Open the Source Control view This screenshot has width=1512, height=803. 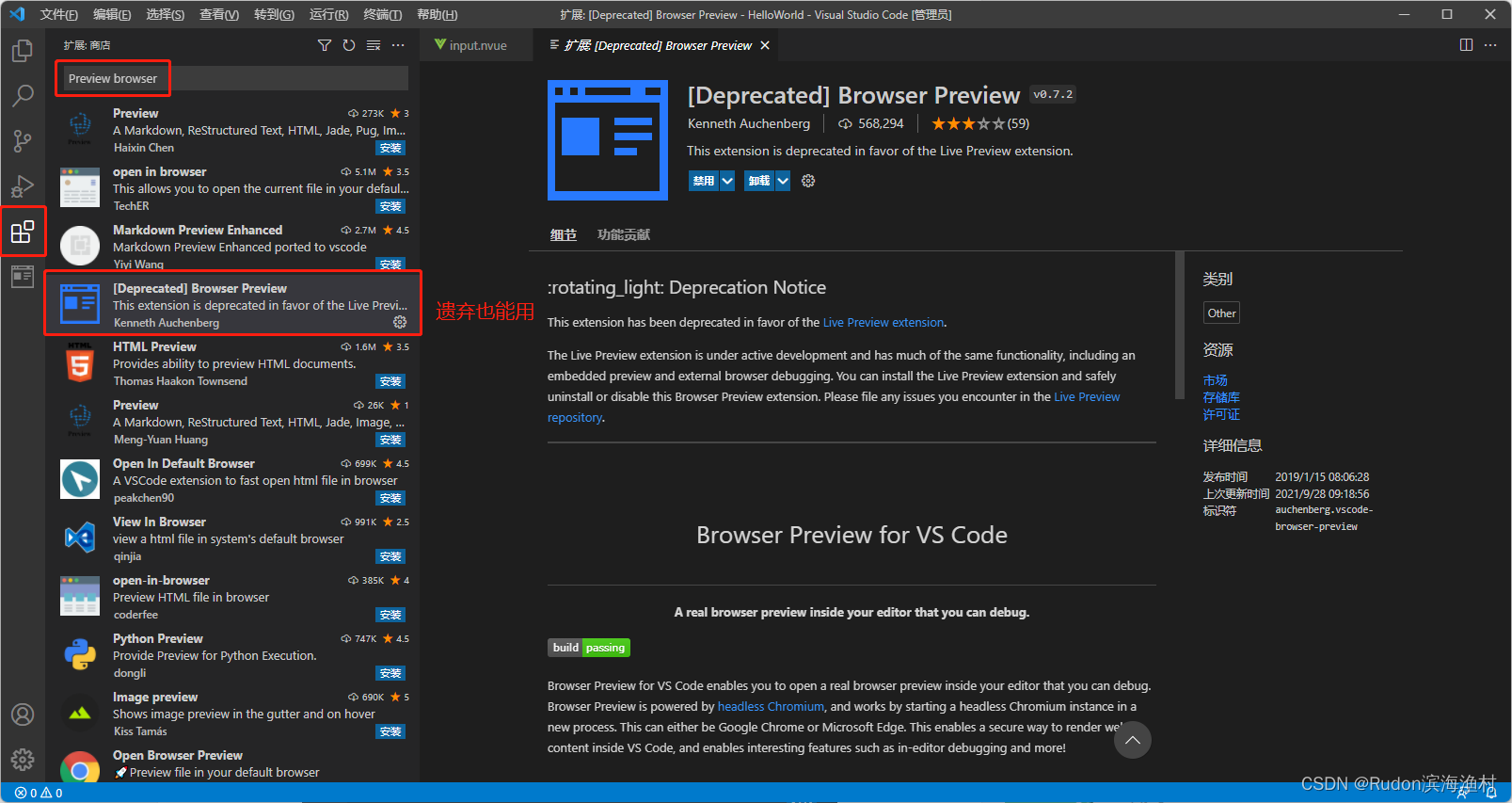coord(23,141)
